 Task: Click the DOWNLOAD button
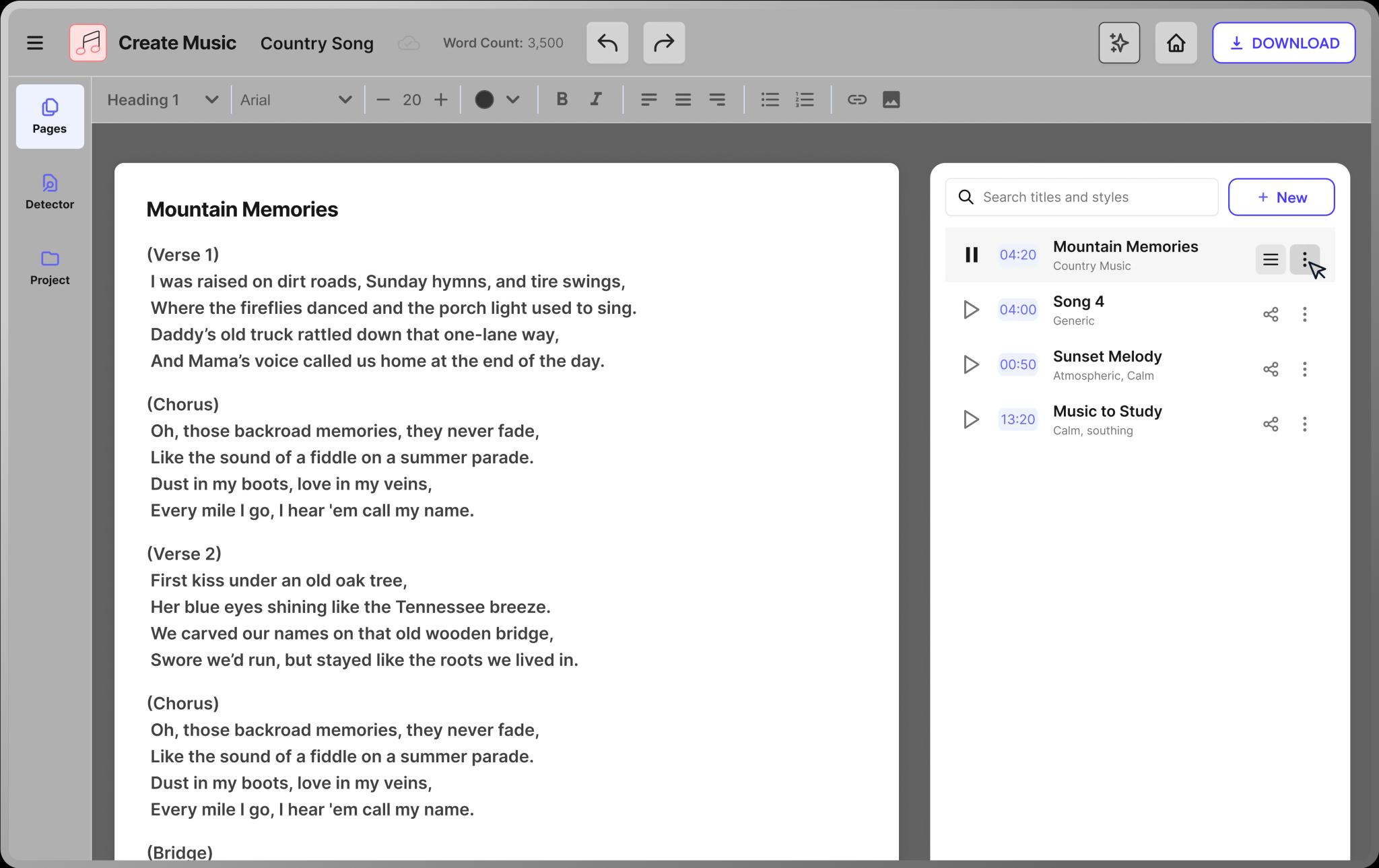pyautogui.click(x=1283, y=43)
